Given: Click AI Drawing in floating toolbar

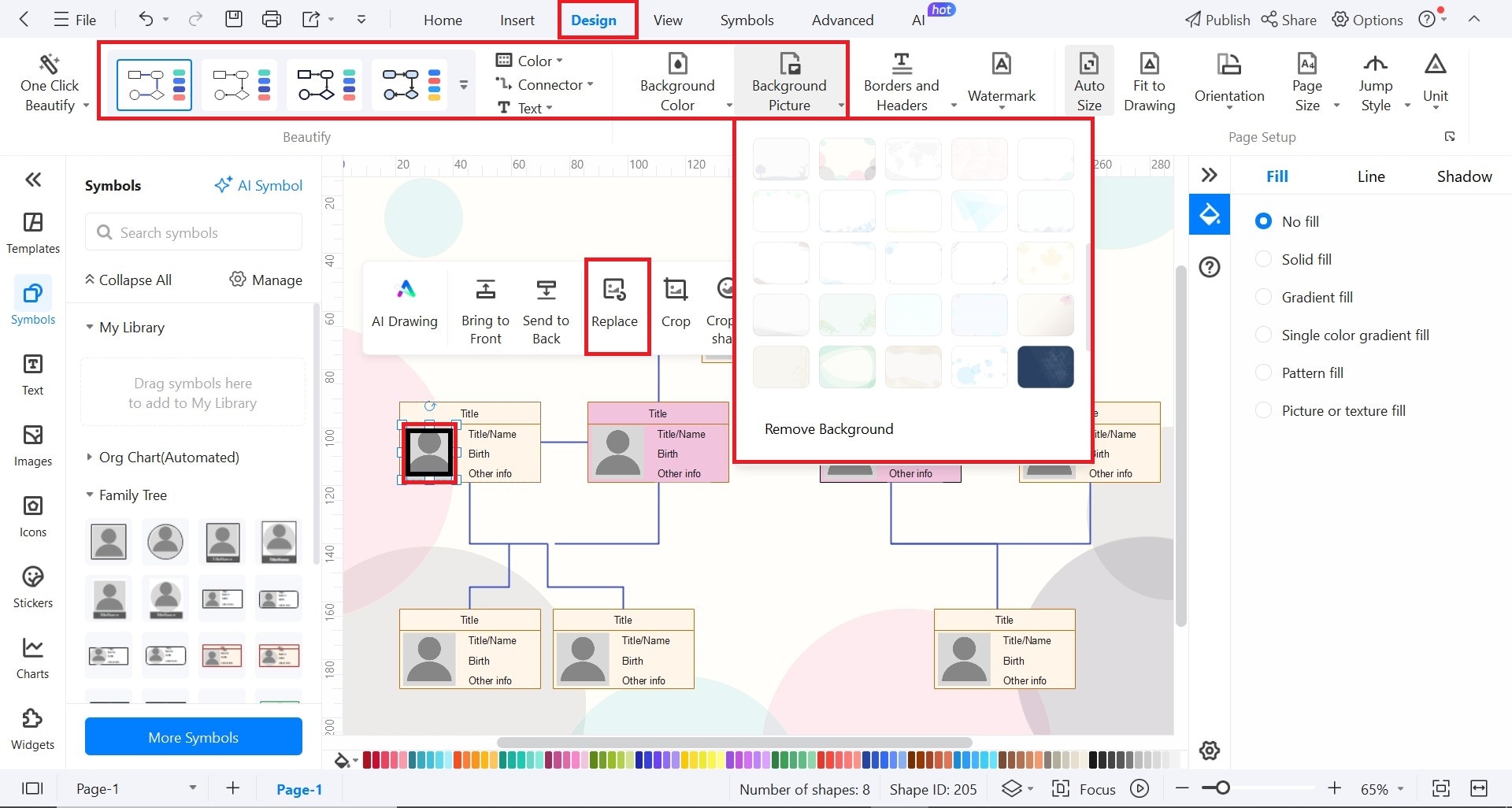Looking at the screenshot, I should coord(405,306).
